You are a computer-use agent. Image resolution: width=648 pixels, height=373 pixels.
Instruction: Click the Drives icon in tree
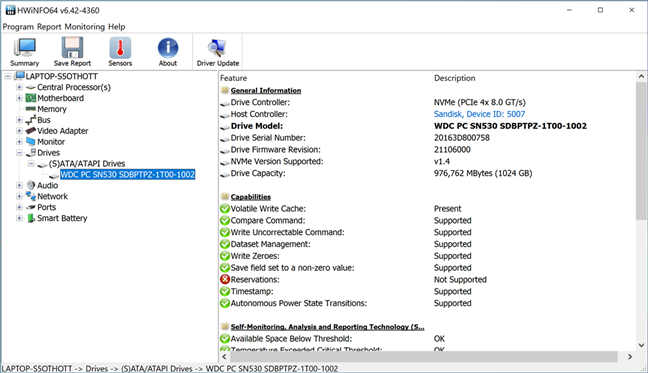coord(31,152)
